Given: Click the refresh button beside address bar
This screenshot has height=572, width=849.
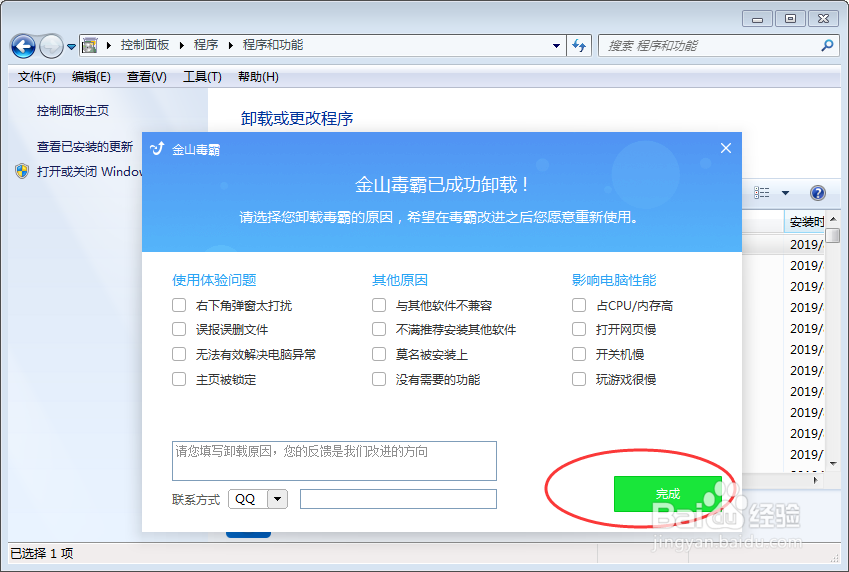Looking at the screenshot, I should click(x=579, y=46).
